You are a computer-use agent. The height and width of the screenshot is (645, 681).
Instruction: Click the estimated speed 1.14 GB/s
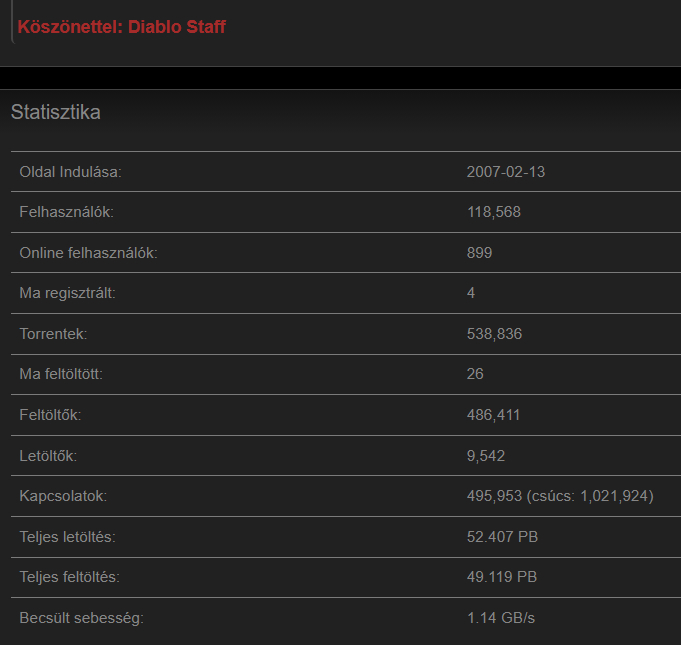point(501,618)
